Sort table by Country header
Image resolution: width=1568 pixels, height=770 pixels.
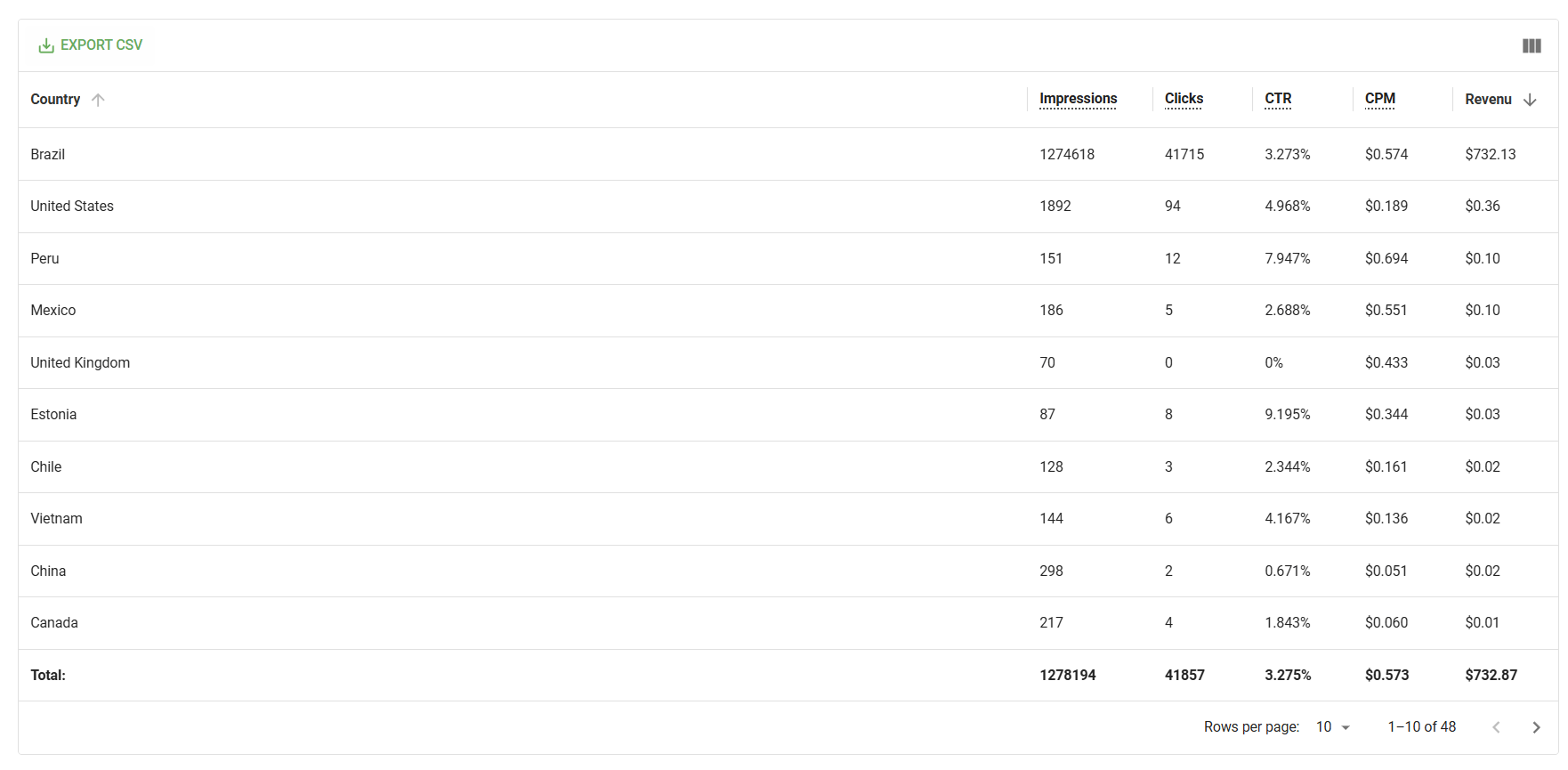click(55, 100)
